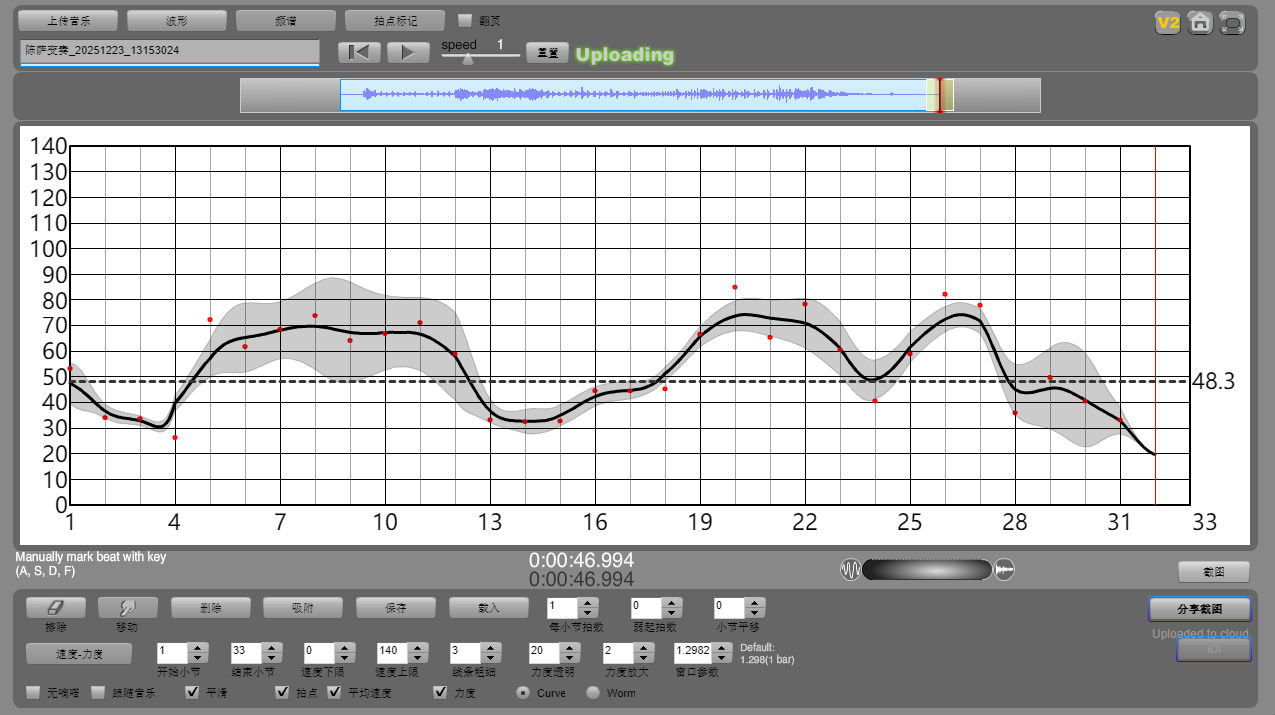Click the speed slider handle
1275x715 pixels.
[467, 59]
